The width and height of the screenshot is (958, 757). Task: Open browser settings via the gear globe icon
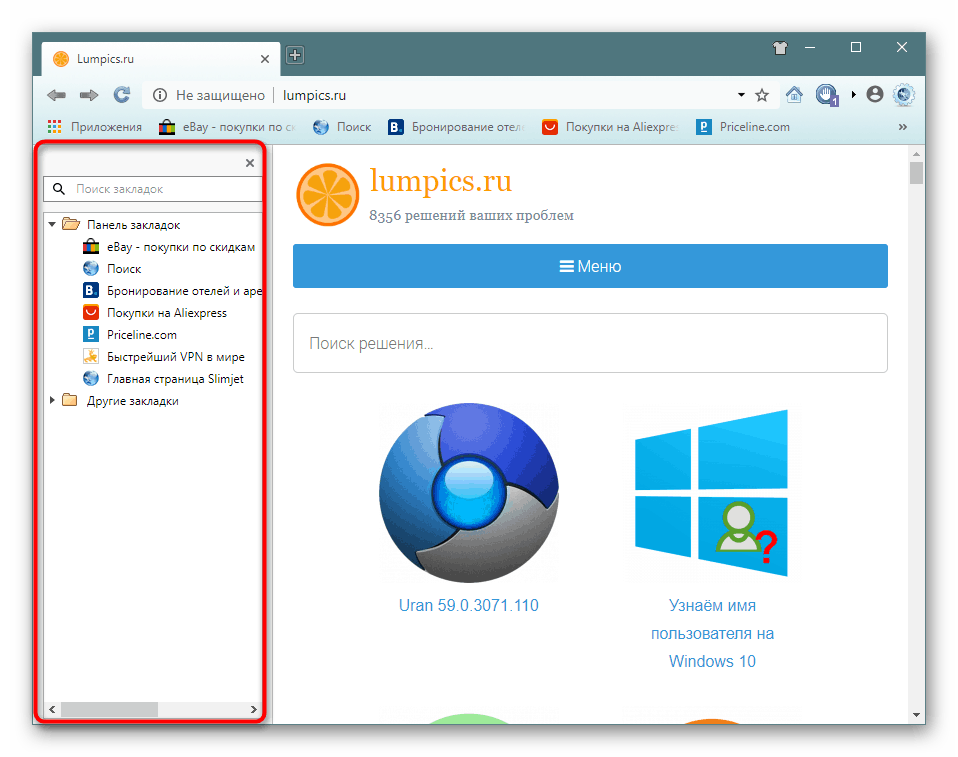(903, 94)
